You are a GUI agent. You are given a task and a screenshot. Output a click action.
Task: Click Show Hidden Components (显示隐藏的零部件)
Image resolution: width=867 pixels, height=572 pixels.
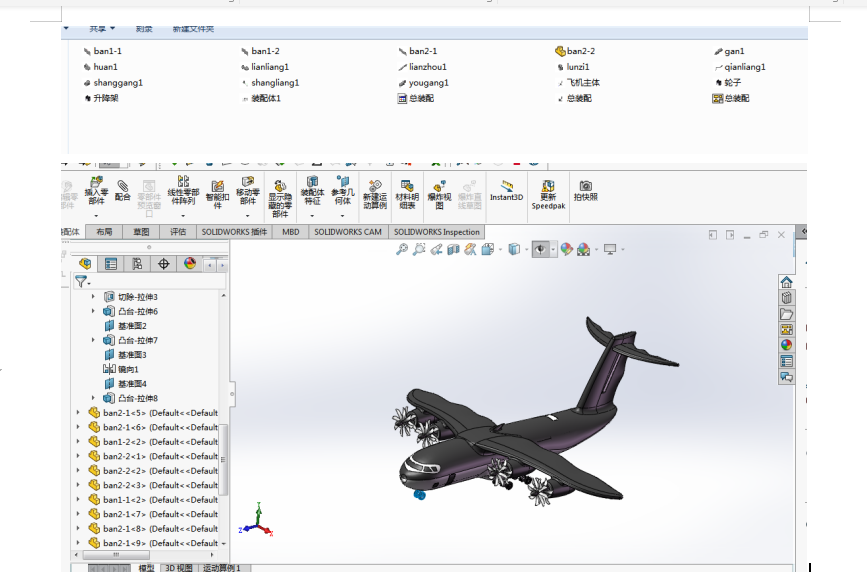pyautogui.click(x=280, y=198)
